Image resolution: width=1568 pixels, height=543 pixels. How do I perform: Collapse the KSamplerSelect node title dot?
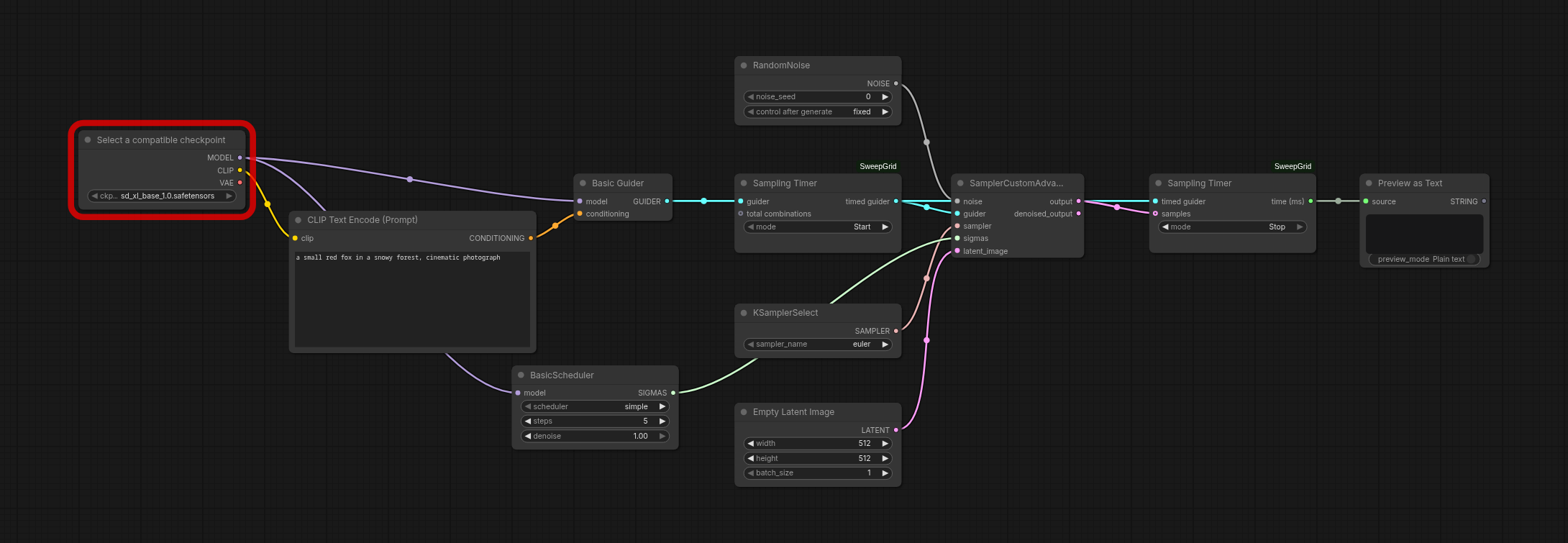pos(744,313)
